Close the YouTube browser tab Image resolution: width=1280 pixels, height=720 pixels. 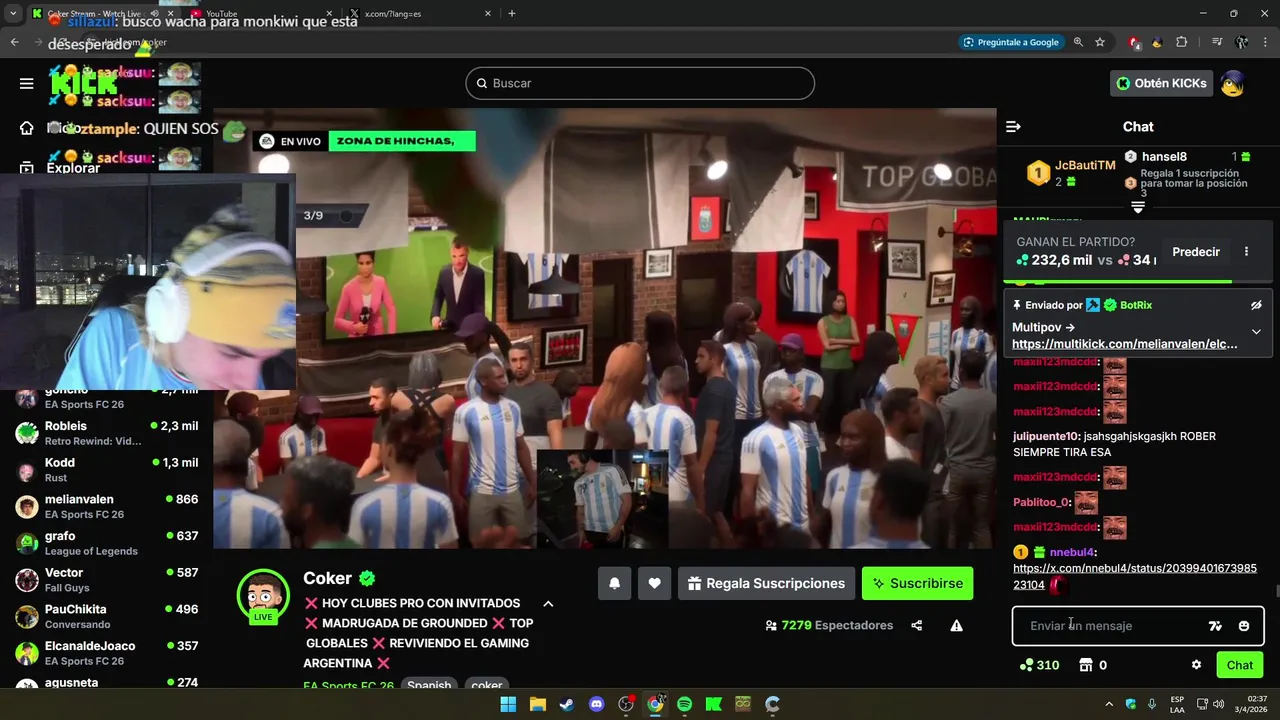(328, 14)
